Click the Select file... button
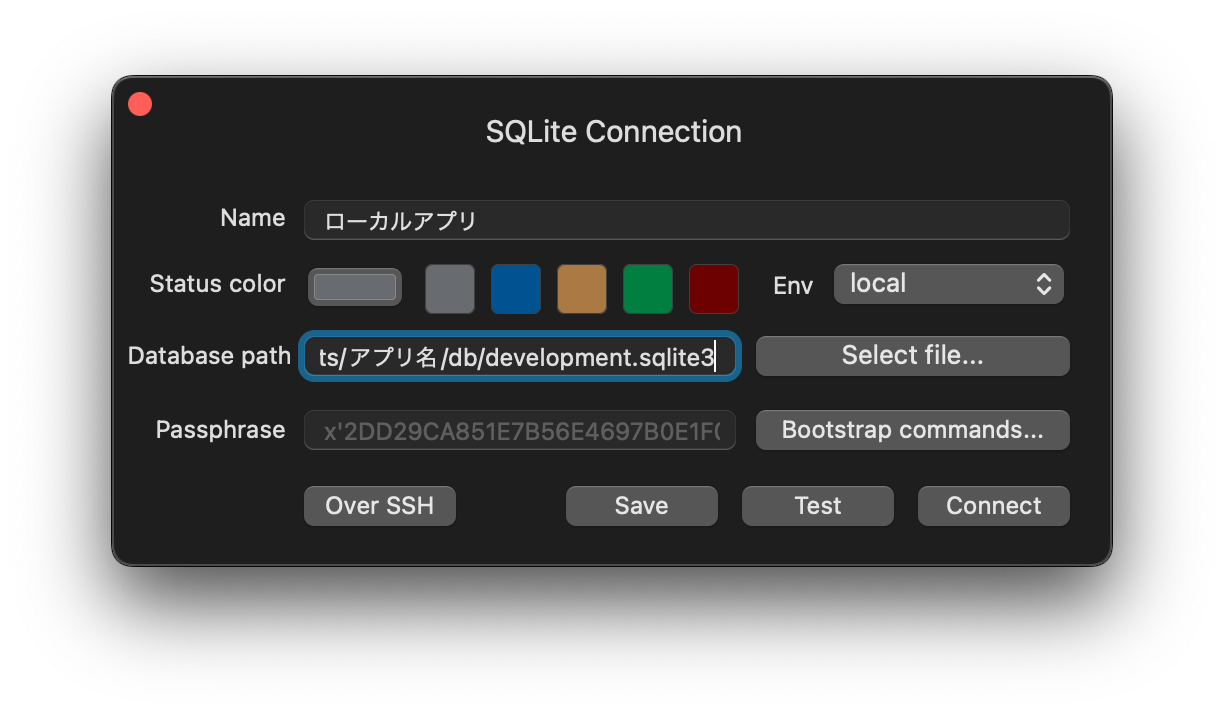 (911, 355)
